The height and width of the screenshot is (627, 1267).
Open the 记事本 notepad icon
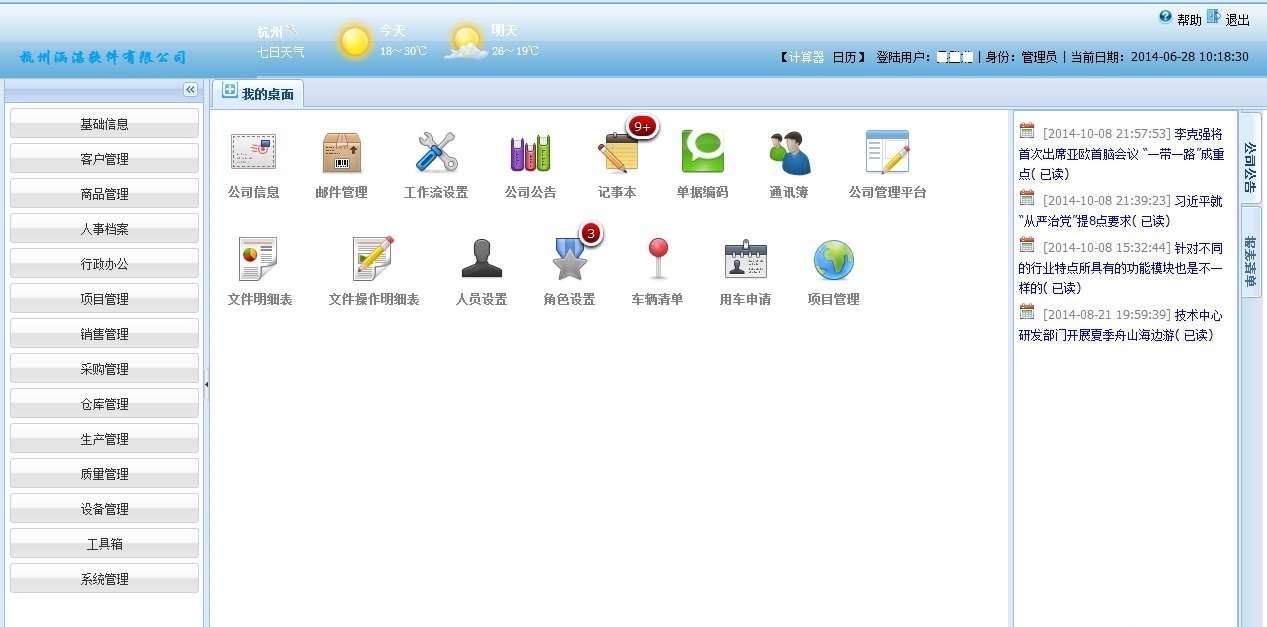[x=617, y=153]
